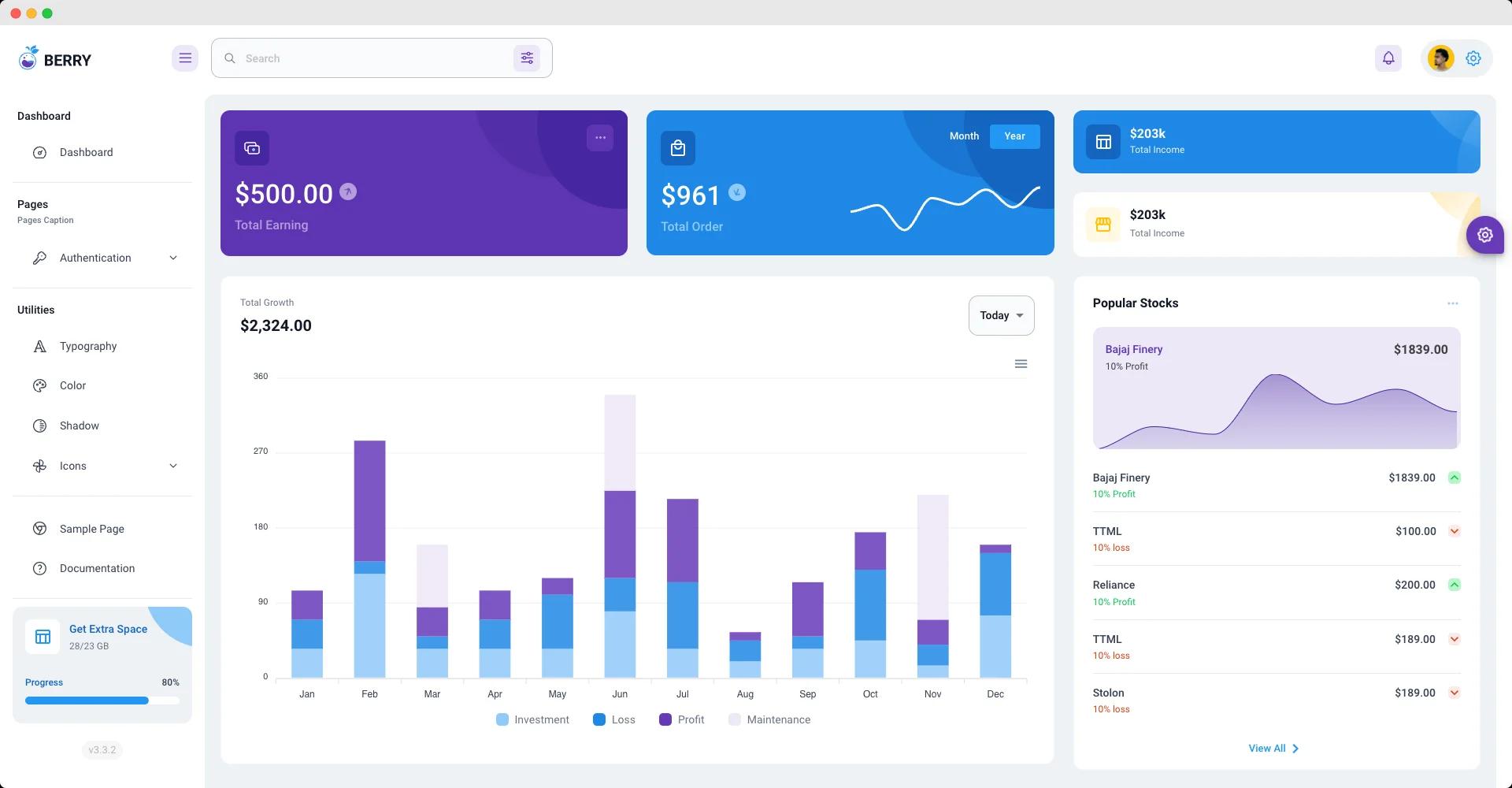Click the Typography utility icon
This screenshot has width=1512, height=788.
(40, 346)
